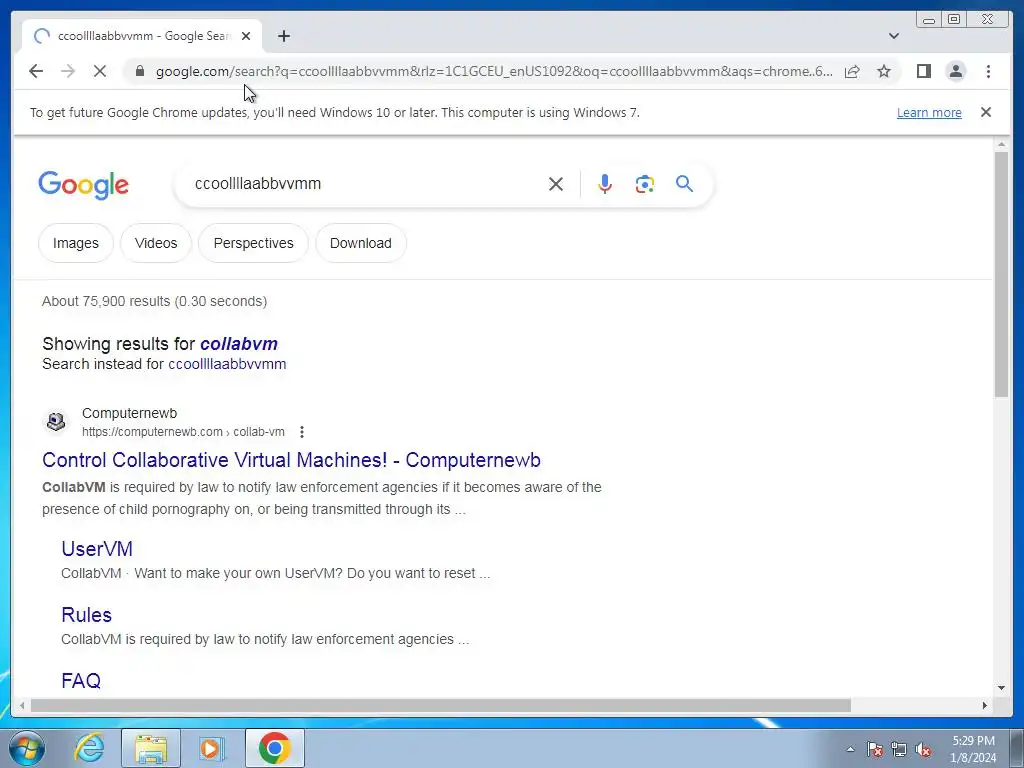Image resolution: width=1024 pixels, height=768 pixels.
Task: Focus the Google search input field
Action: click(366, 184)
